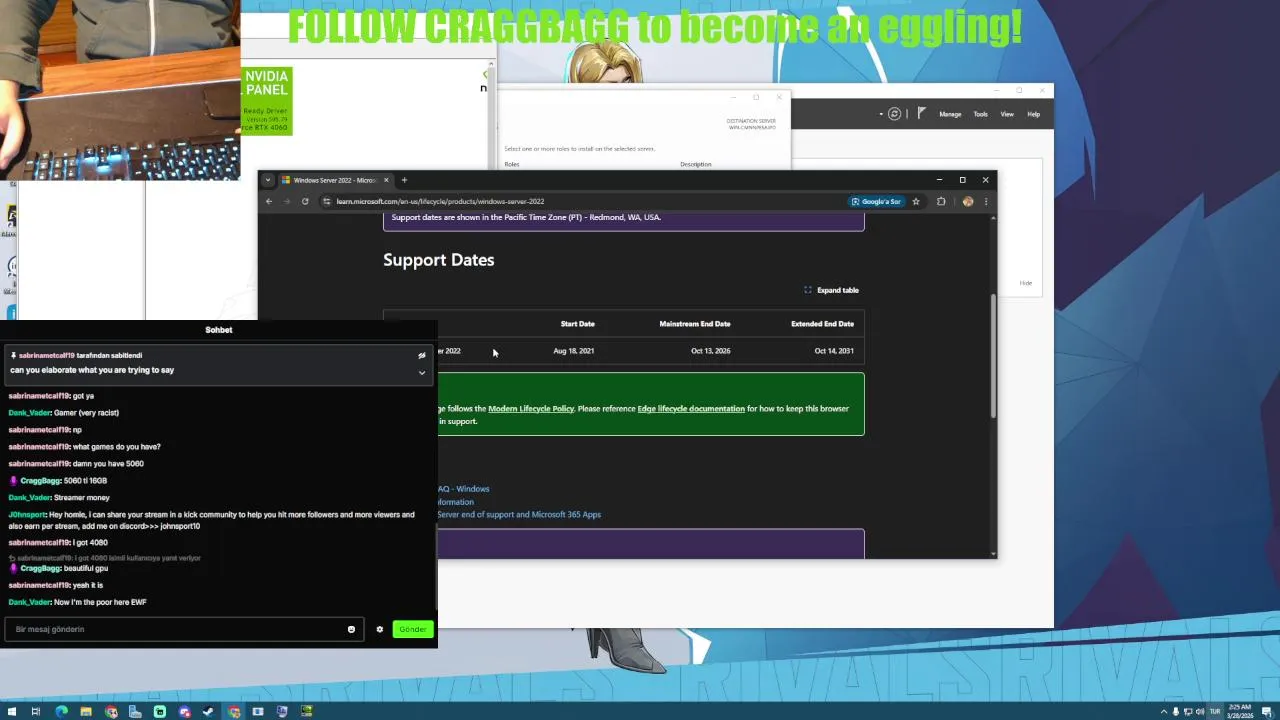Expand the pinned chat message chevron
Image resolution: width=1280 pixels, height=720 pixels.
pyautogui.click(x=422, y=373)
